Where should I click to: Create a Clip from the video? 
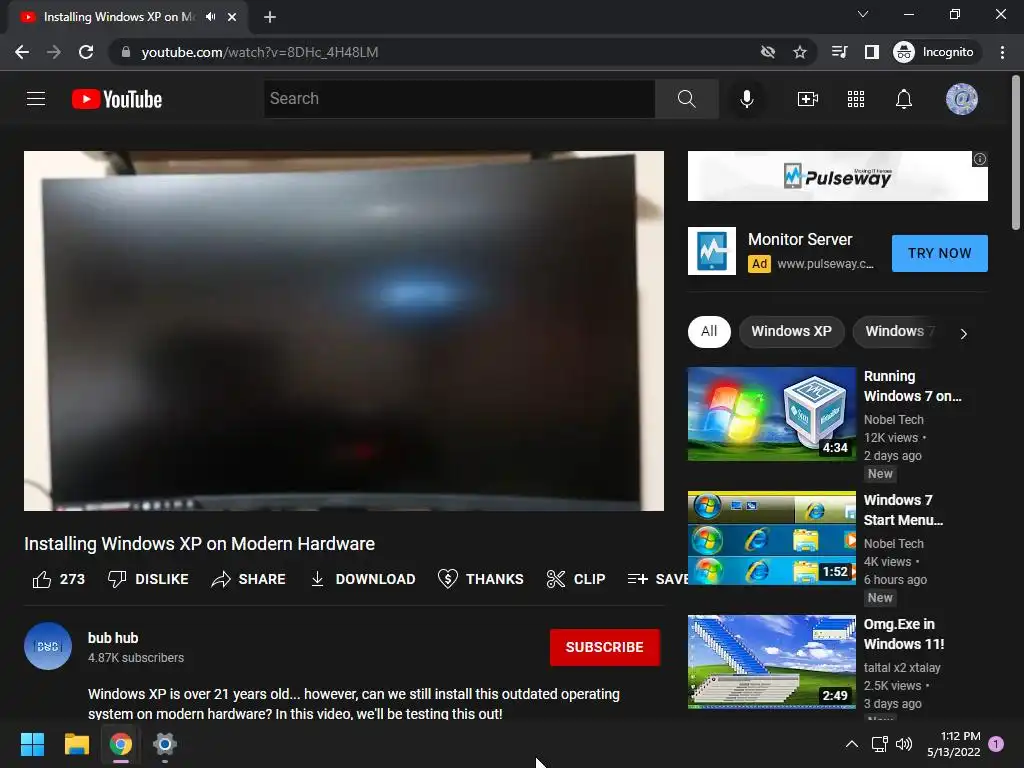pyautogui.click(x=576, y=579)
